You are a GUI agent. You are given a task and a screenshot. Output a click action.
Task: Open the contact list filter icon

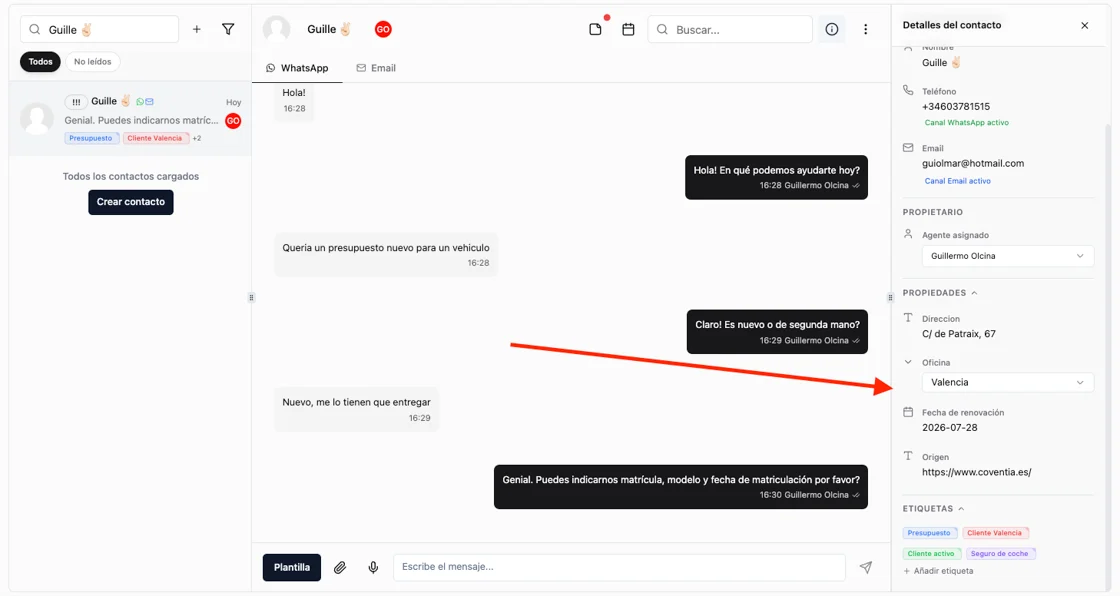228,29
